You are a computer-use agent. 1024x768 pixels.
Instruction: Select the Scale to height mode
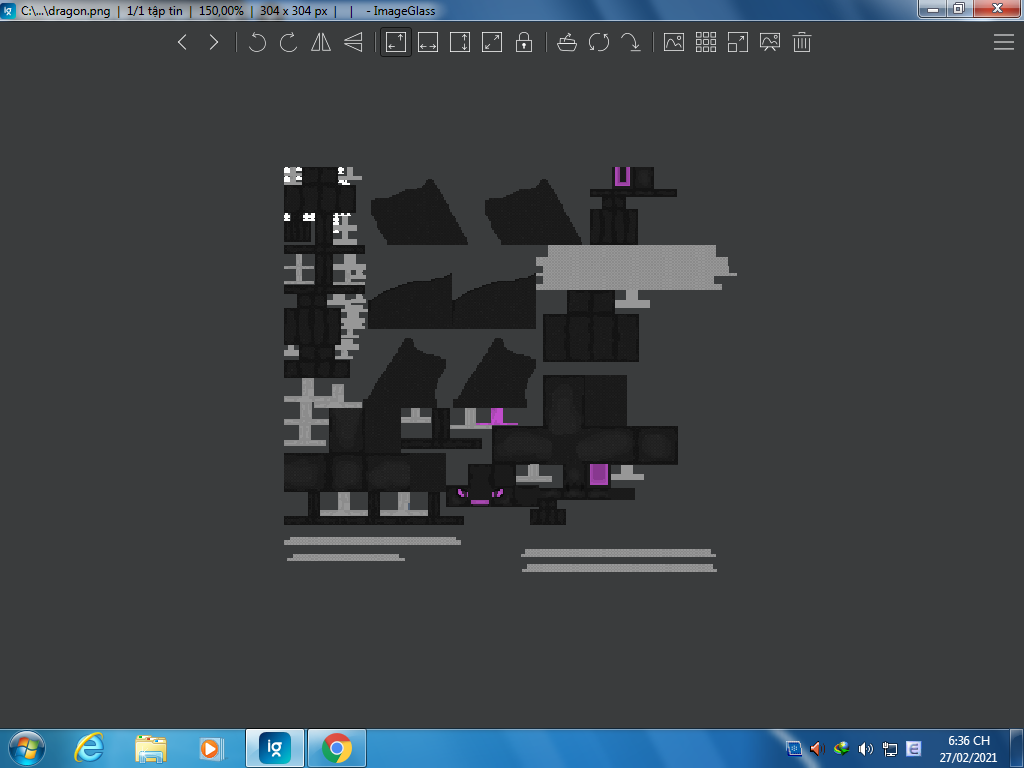(460, 42)
